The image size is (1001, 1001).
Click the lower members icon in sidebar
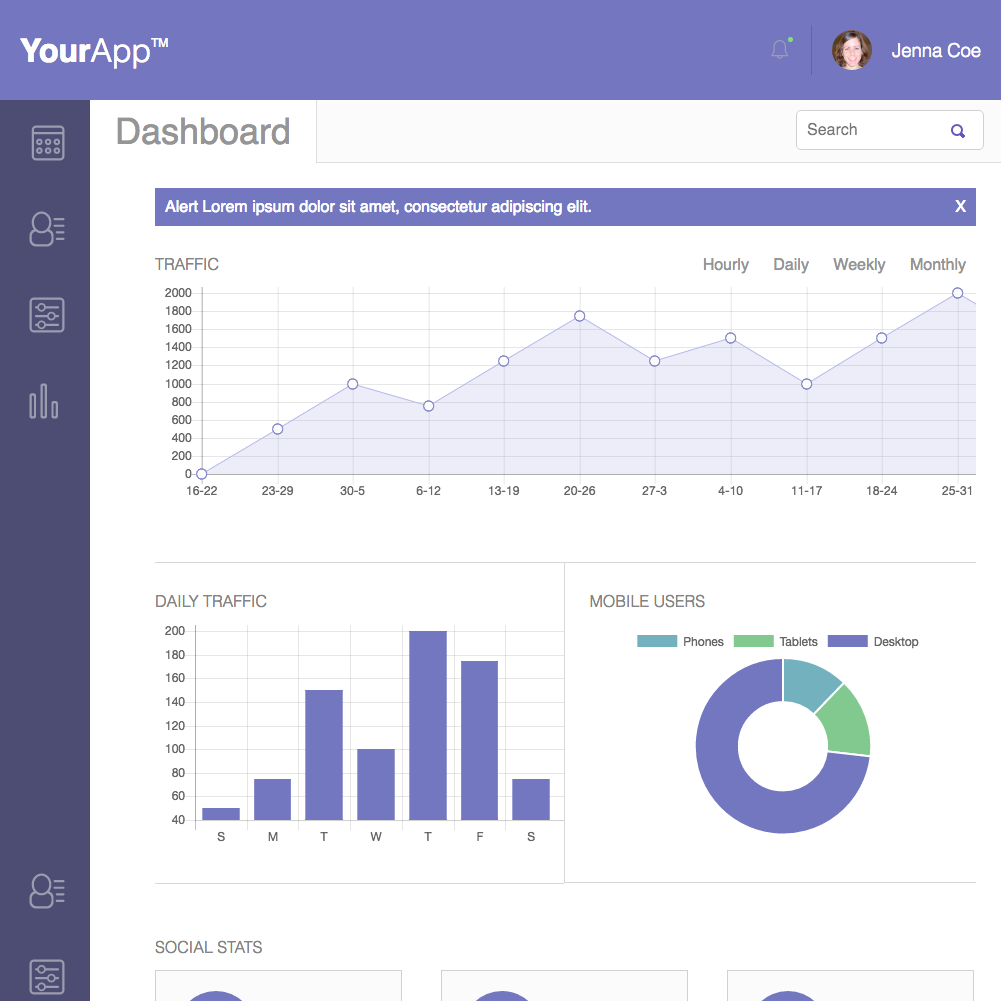click(x=47, y=890)
